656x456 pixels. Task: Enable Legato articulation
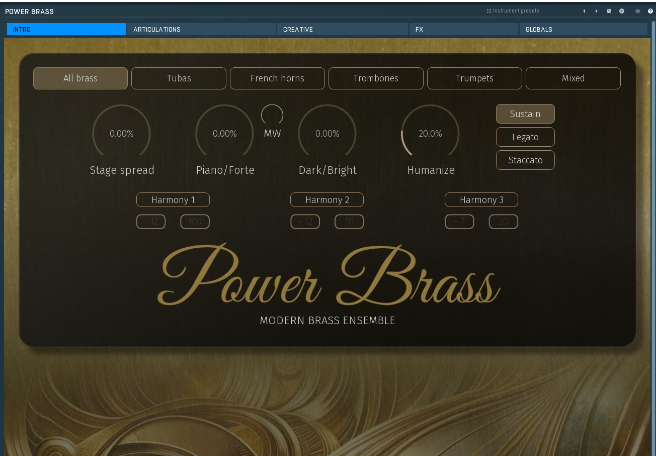[x=525, y=137]
